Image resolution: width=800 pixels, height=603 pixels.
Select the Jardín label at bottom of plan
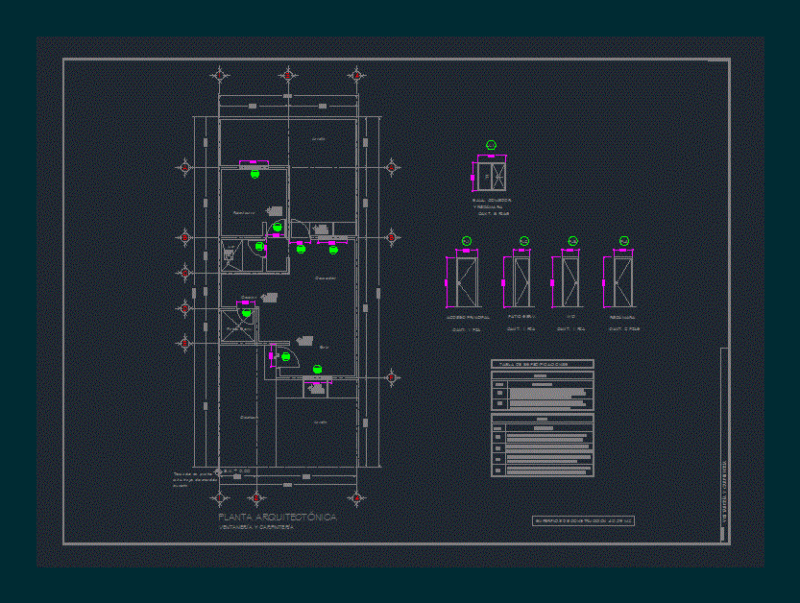click(320, 422)
